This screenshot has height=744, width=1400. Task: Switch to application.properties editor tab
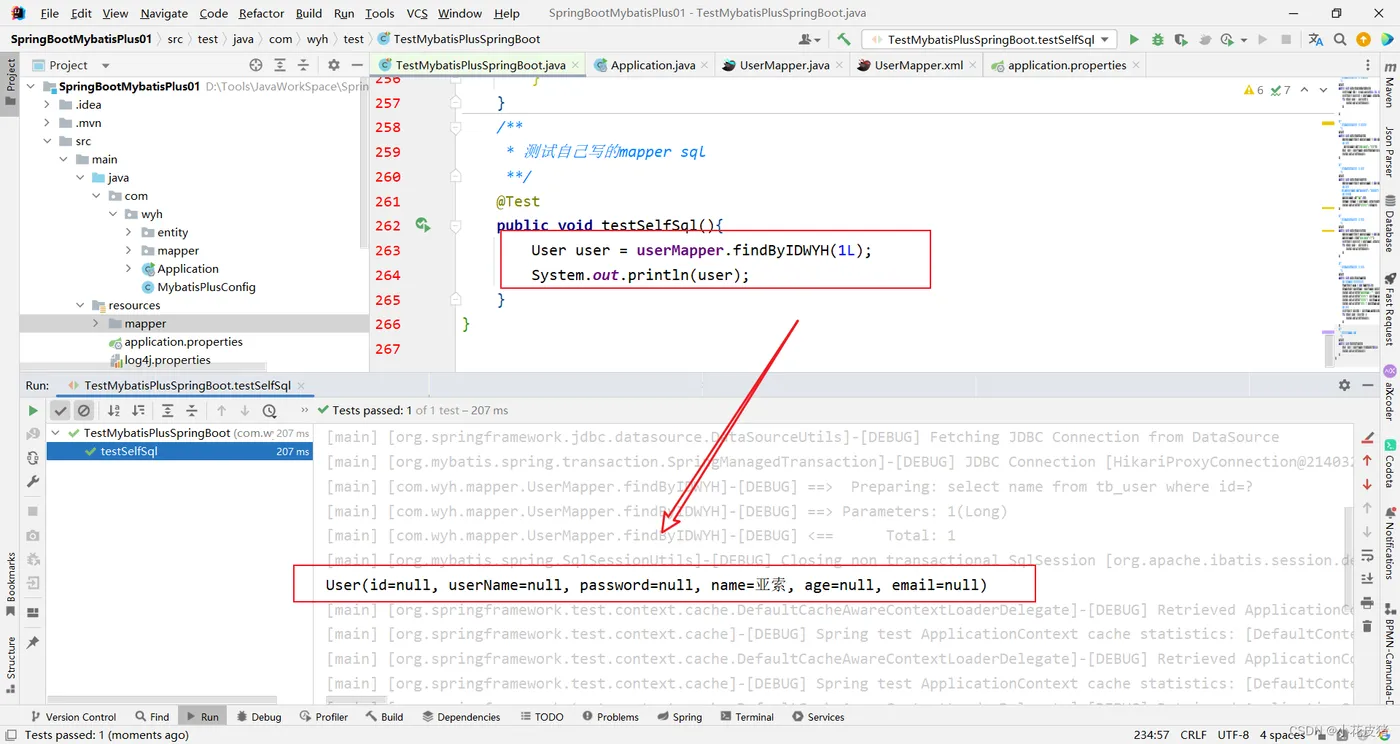pyautogui.click(x=1067, y=65)
